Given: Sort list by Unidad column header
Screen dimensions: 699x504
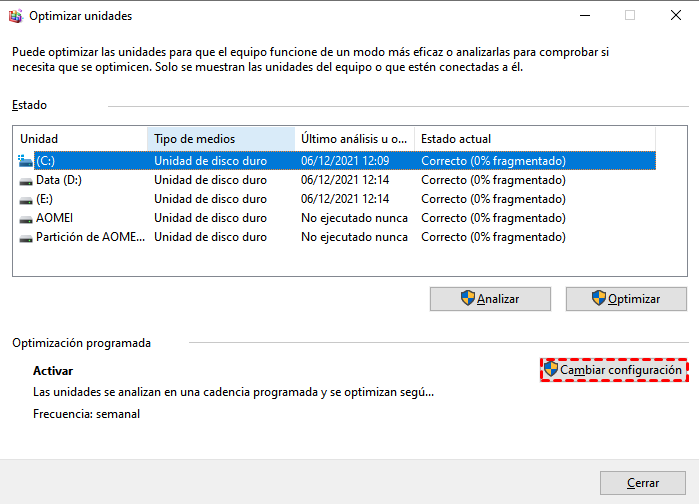Looking at the screenshot, I should click(80, 138).
